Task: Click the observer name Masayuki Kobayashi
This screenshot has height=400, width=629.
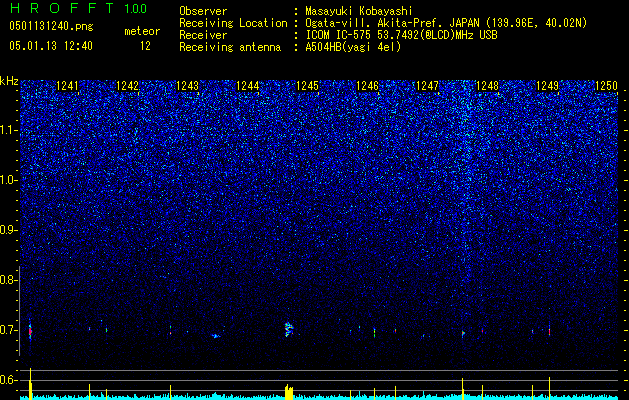Action: tap(358, 11)
